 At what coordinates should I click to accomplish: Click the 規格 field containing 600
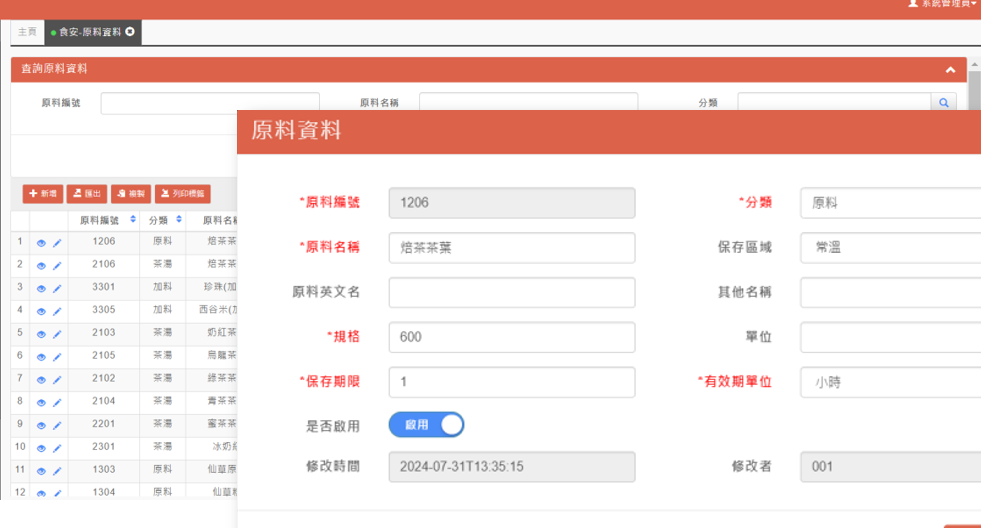[x=512, y=337]
